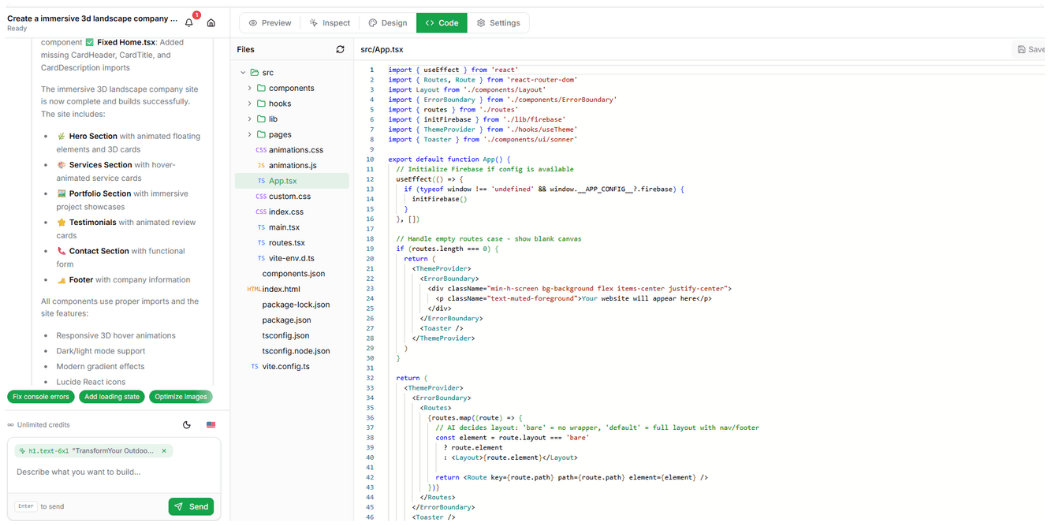Toggle dark mode with moon icon
The width and height of the screenshot is (1050, 525).
click(x=187, y=425)
